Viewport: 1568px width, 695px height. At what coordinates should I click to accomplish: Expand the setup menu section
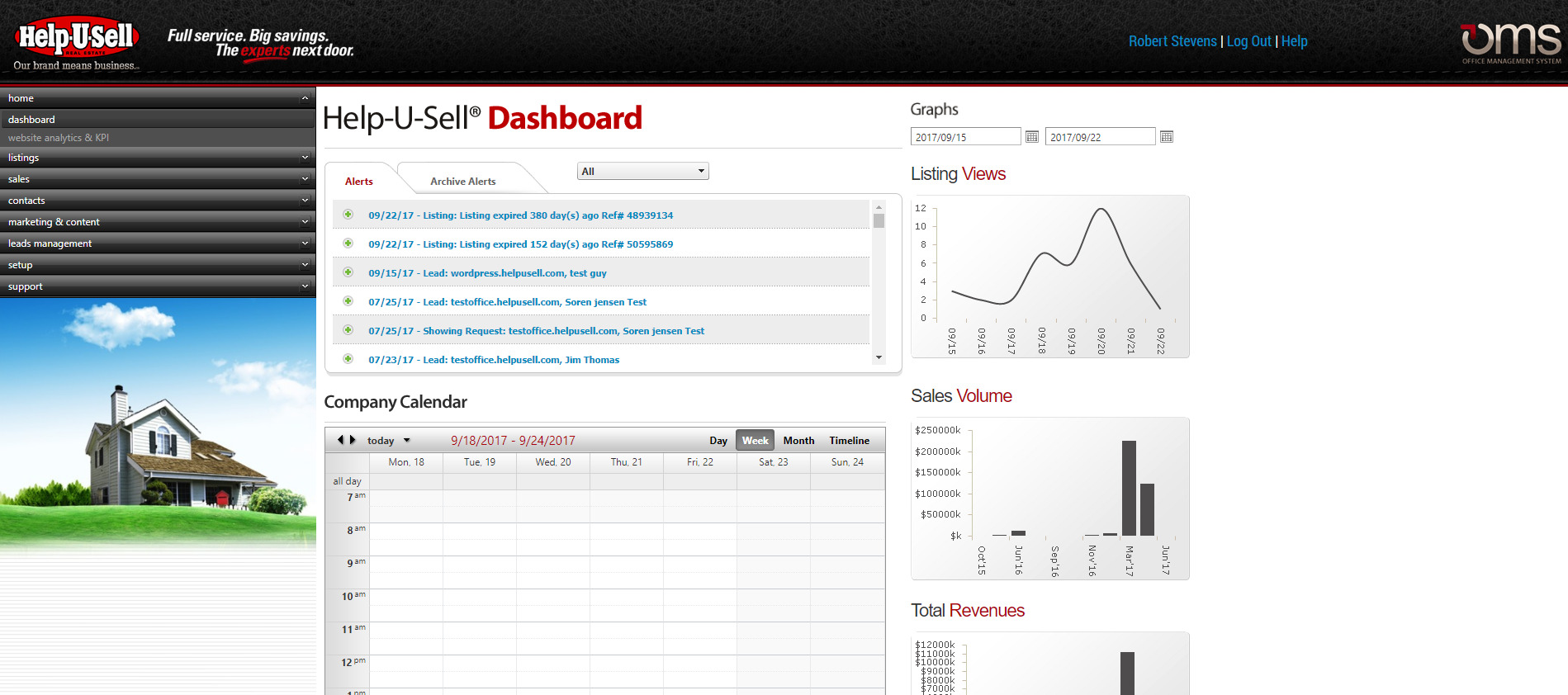point(305,265)
